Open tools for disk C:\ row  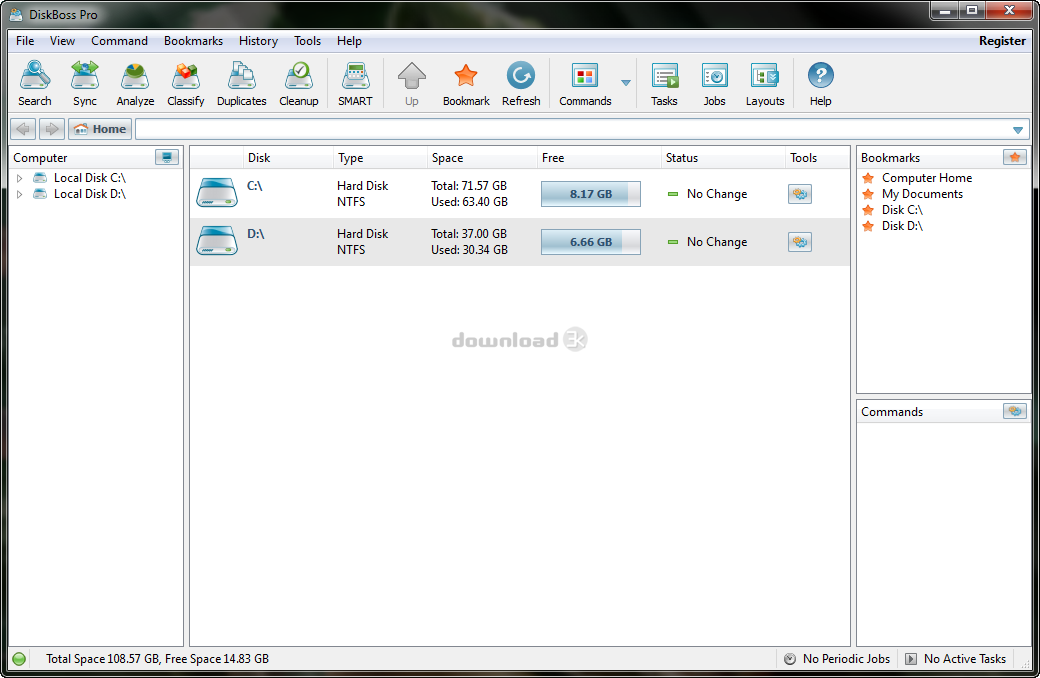pos(800,194)
